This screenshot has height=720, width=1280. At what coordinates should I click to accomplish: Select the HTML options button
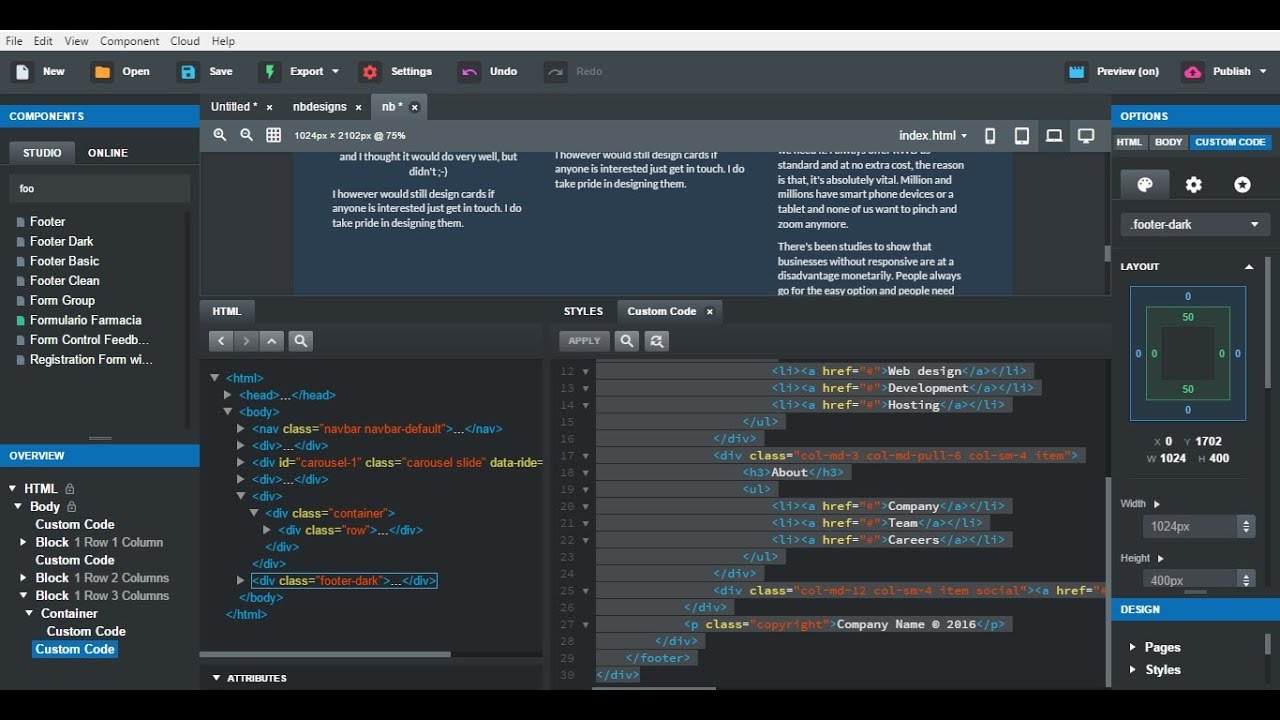[1130, 142]
